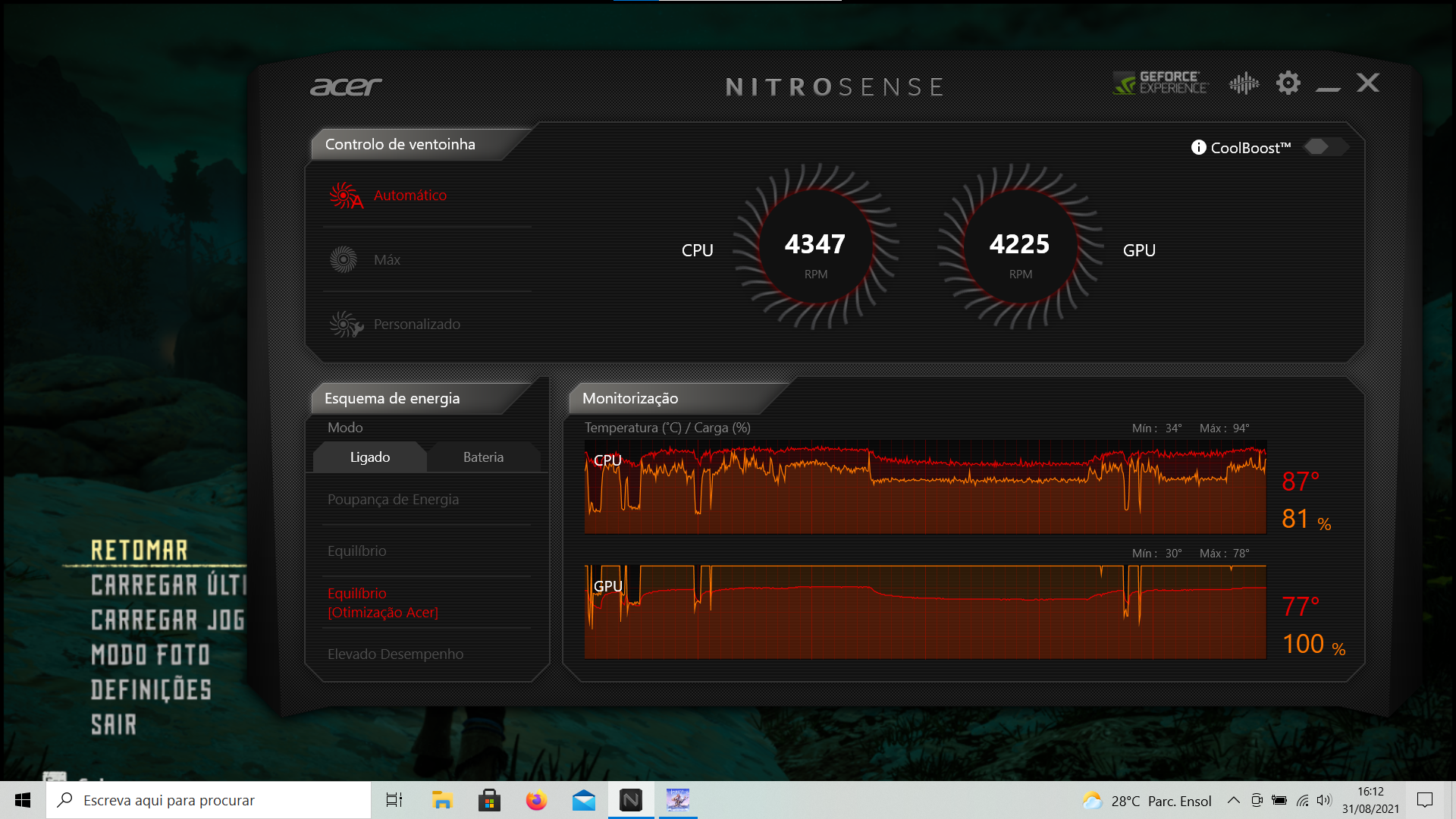This screenshot has height=819, width=1456.
Task: Click the volume speaker tray icon
Action: (1324, 800)
